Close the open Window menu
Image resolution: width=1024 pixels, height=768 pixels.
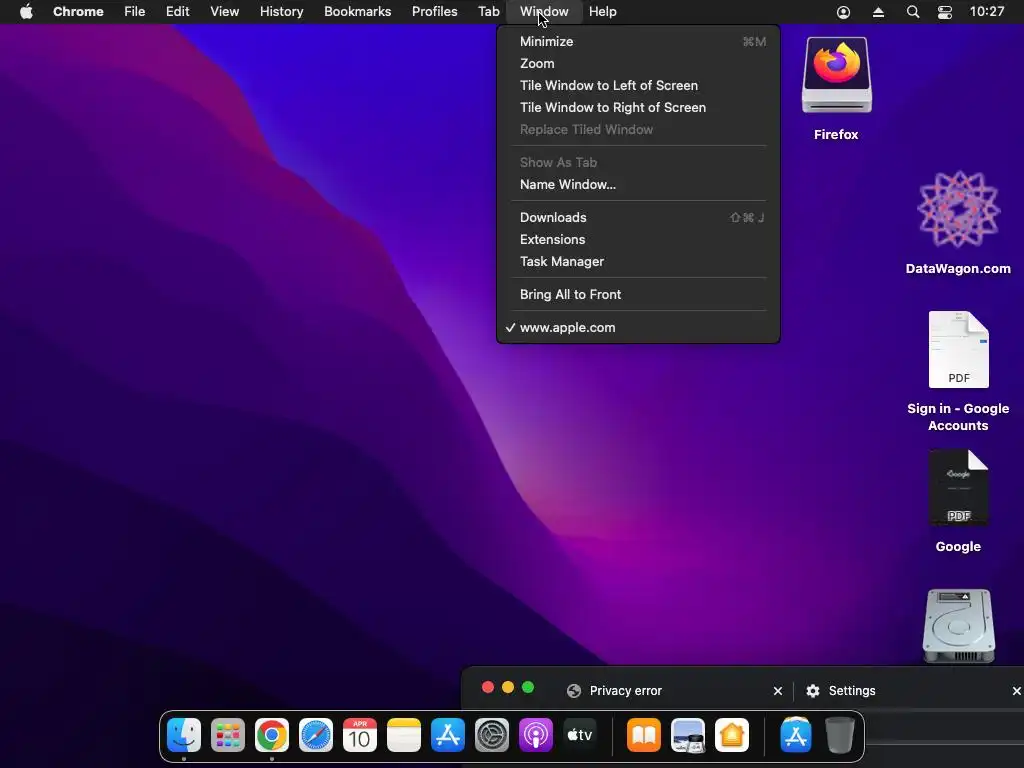(544, 12)
